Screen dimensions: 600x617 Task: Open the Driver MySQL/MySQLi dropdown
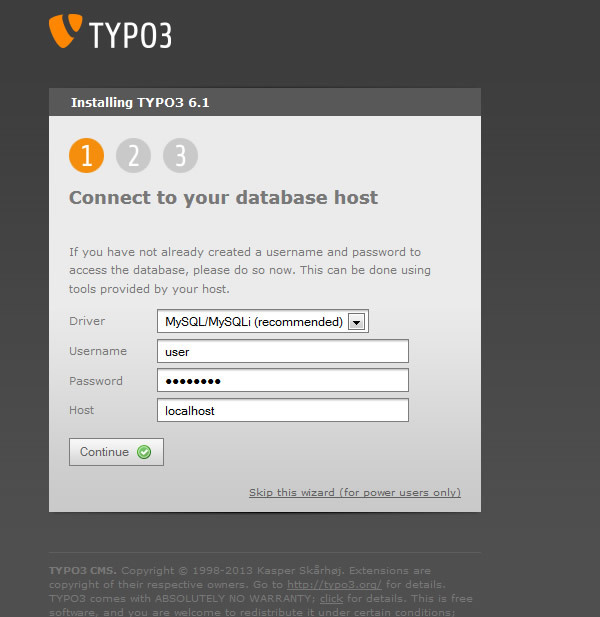coord(263,321)
